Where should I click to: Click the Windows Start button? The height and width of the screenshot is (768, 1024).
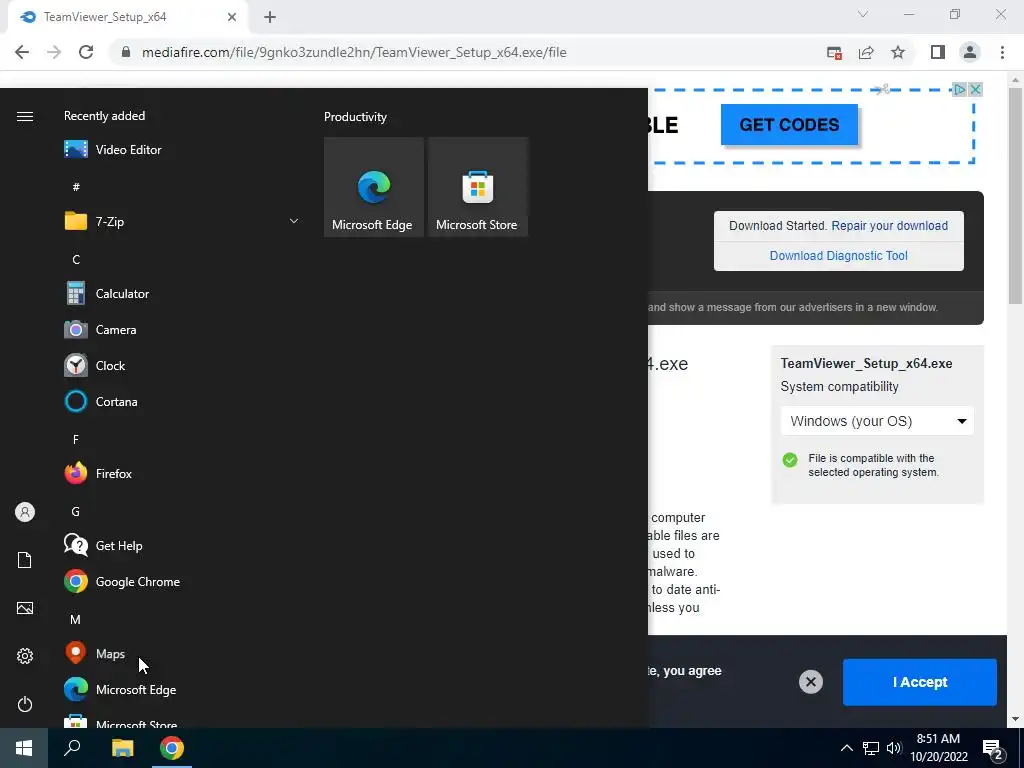pyautogui.click(x=24, y=748)
